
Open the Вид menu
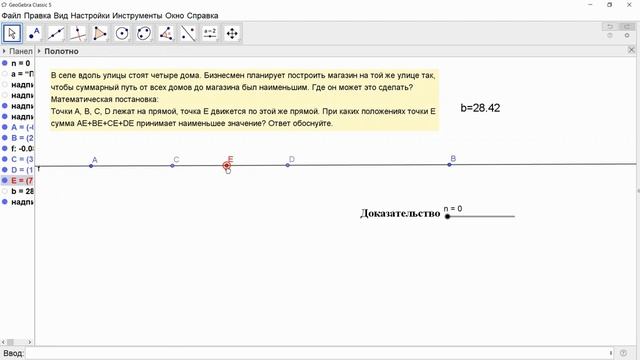(60, 16)
